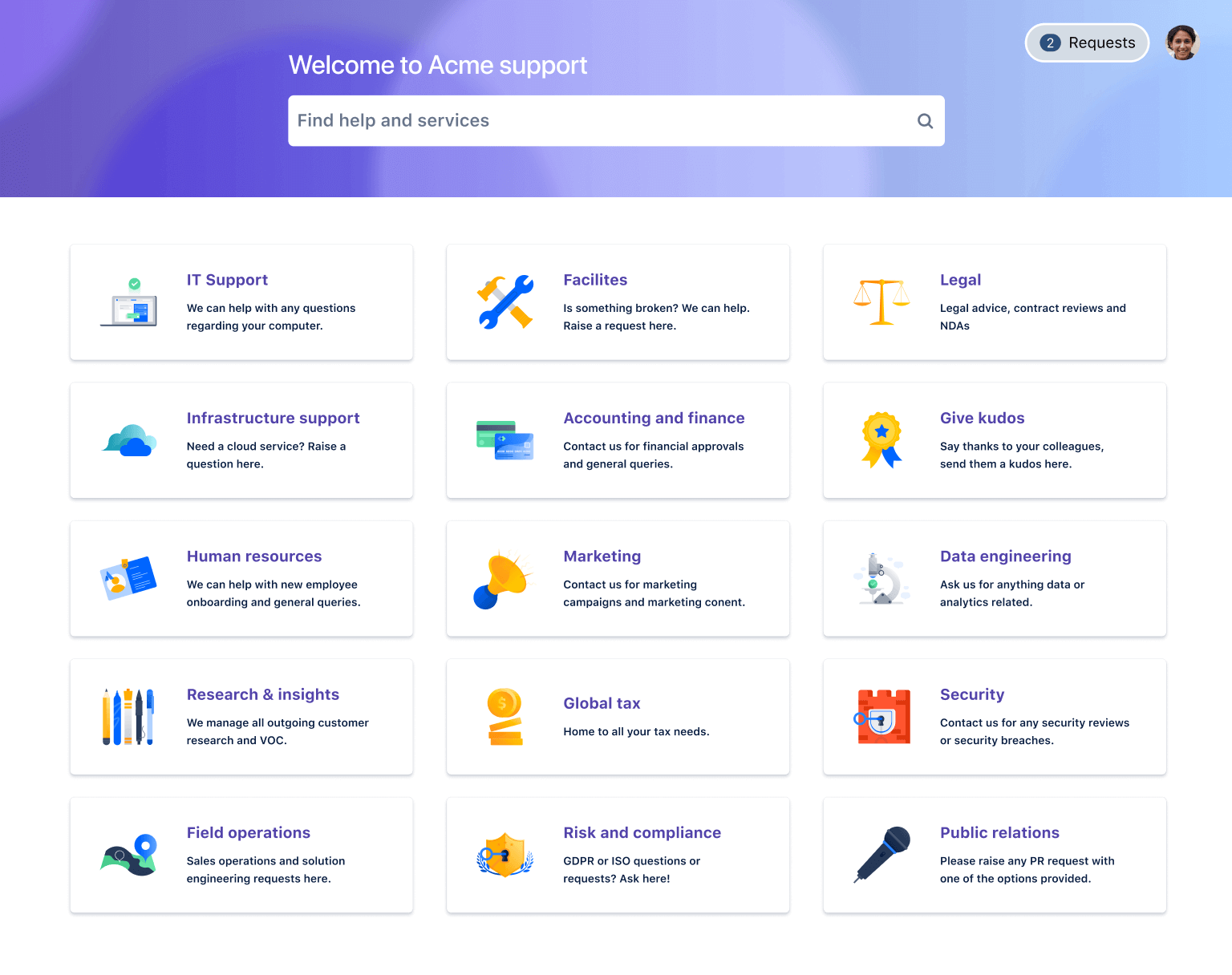The height and width of the screenshot is (975, 1232).
Task: Click the Infrastructure support cloud icon
Action: click(x=128, y=441)
